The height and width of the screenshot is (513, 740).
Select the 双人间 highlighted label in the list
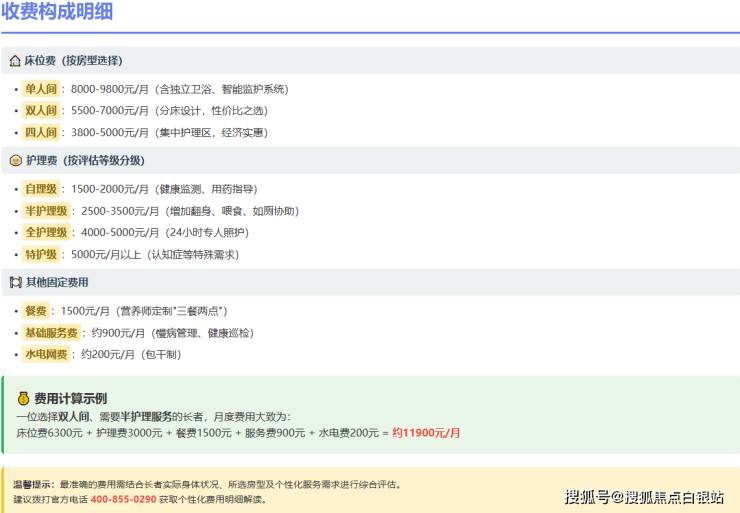coord(41,111)
